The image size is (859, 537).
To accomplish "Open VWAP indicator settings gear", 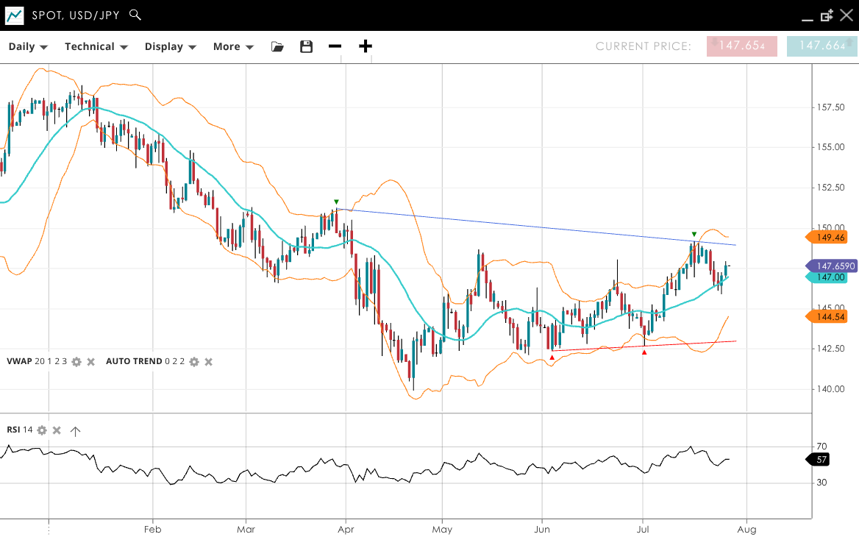I will tap(76, 361).
